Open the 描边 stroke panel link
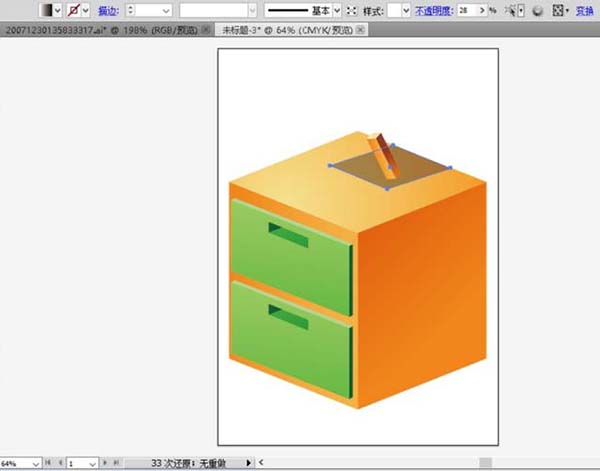The image size is (600, 471). 108,11
